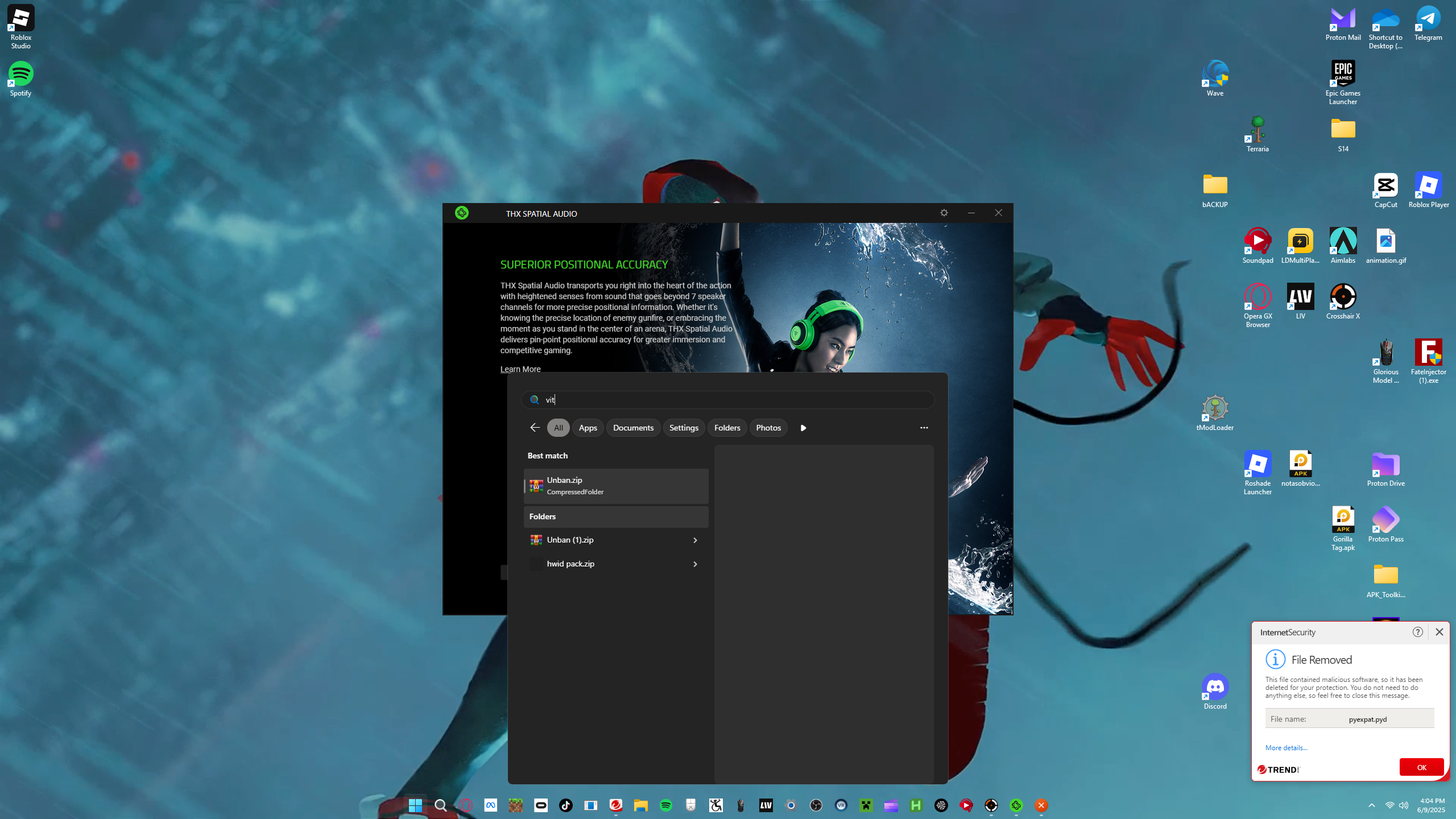The width and height of the screenshot is (1456, 819).
Task: Filter search results by Documents
Action: [x=633, y=428]
